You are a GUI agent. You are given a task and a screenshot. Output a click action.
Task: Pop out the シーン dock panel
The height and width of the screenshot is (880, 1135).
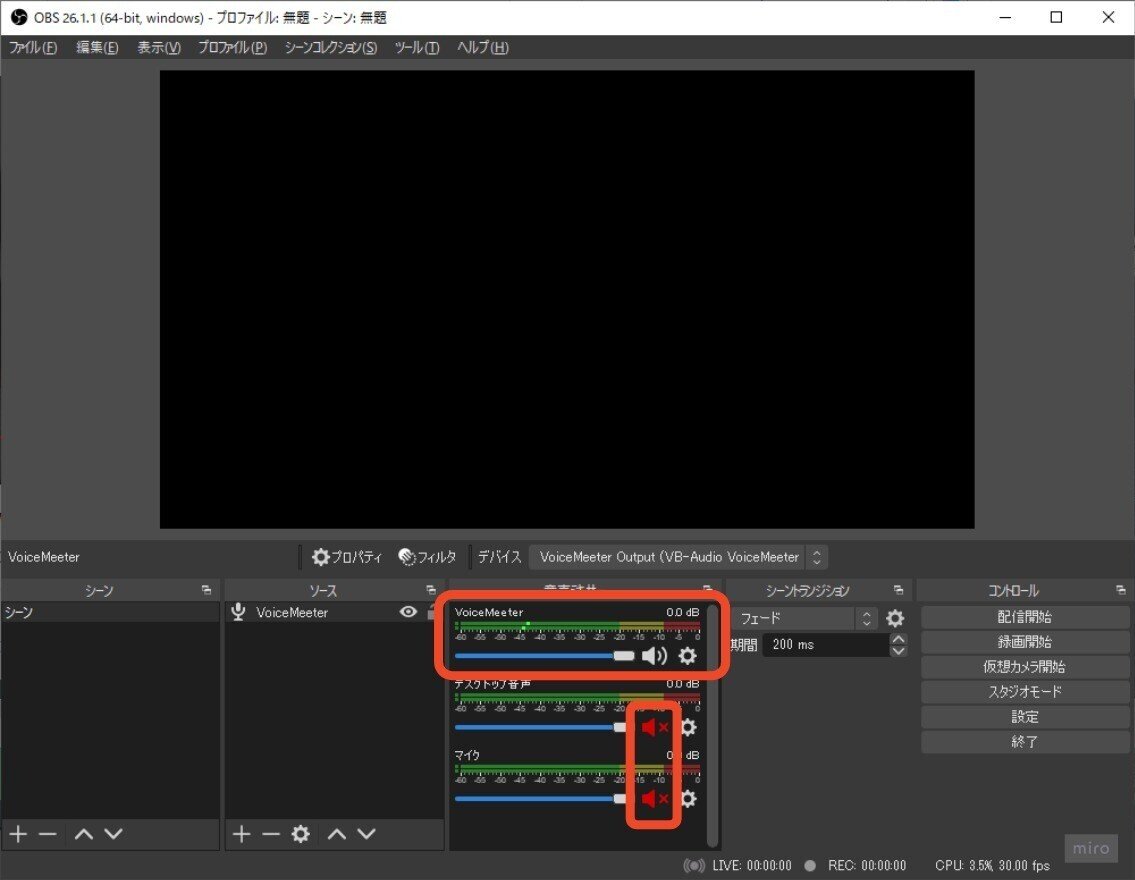(206, 591)
